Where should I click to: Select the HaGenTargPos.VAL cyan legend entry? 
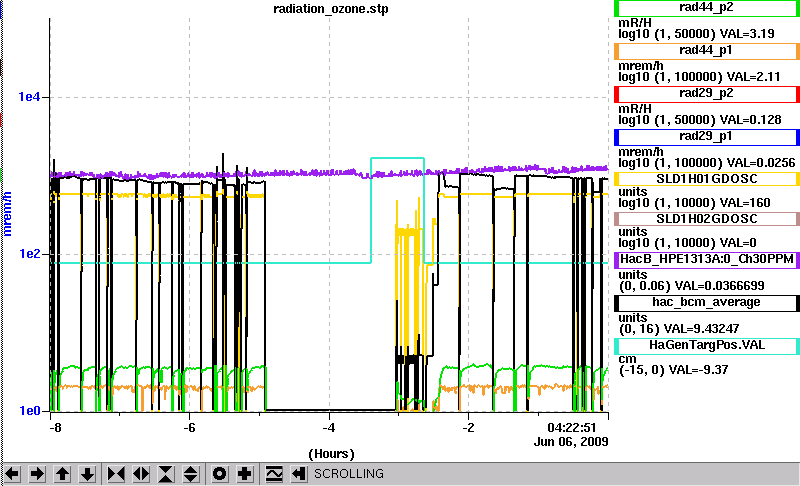click(707, 345)
